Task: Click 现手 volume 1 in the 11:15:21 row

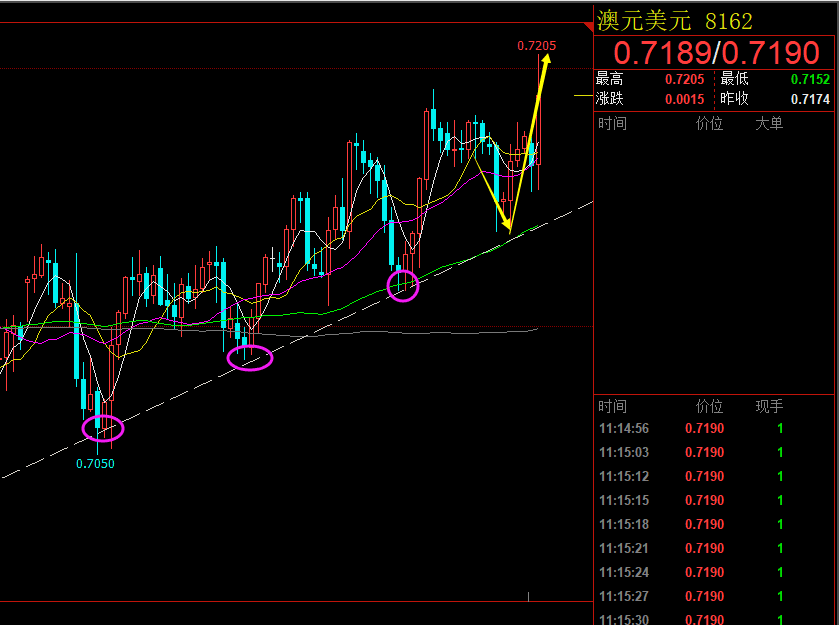Action: [x=780, y=548]
